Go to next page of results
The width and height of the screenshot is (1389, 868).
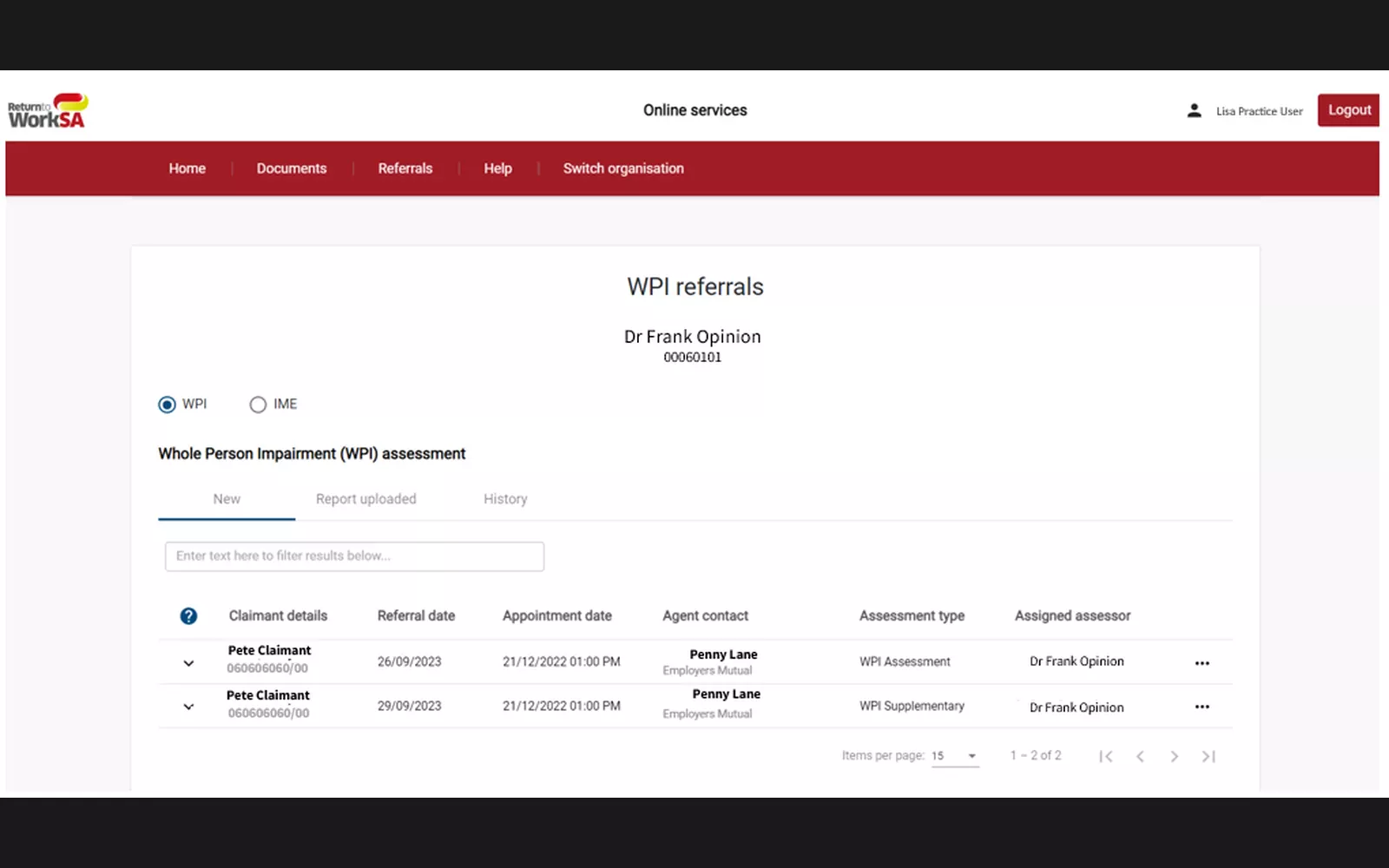point(1174,756)
